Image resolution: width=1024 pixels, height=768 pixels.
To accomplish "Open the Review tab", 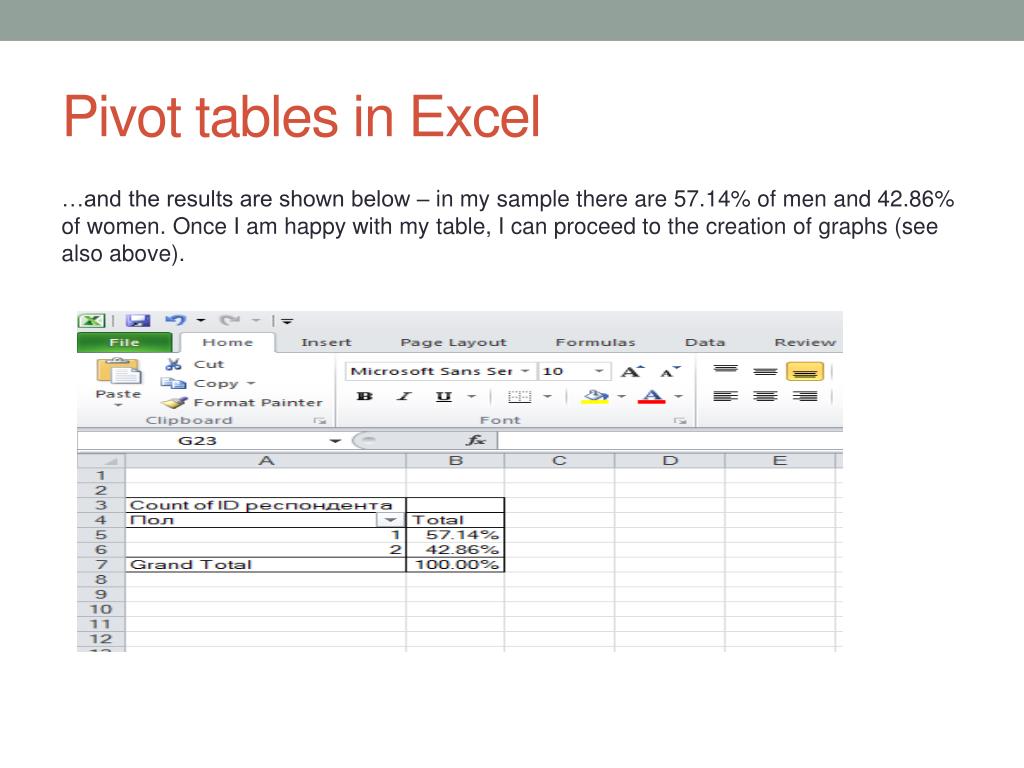I will point(805,342).
